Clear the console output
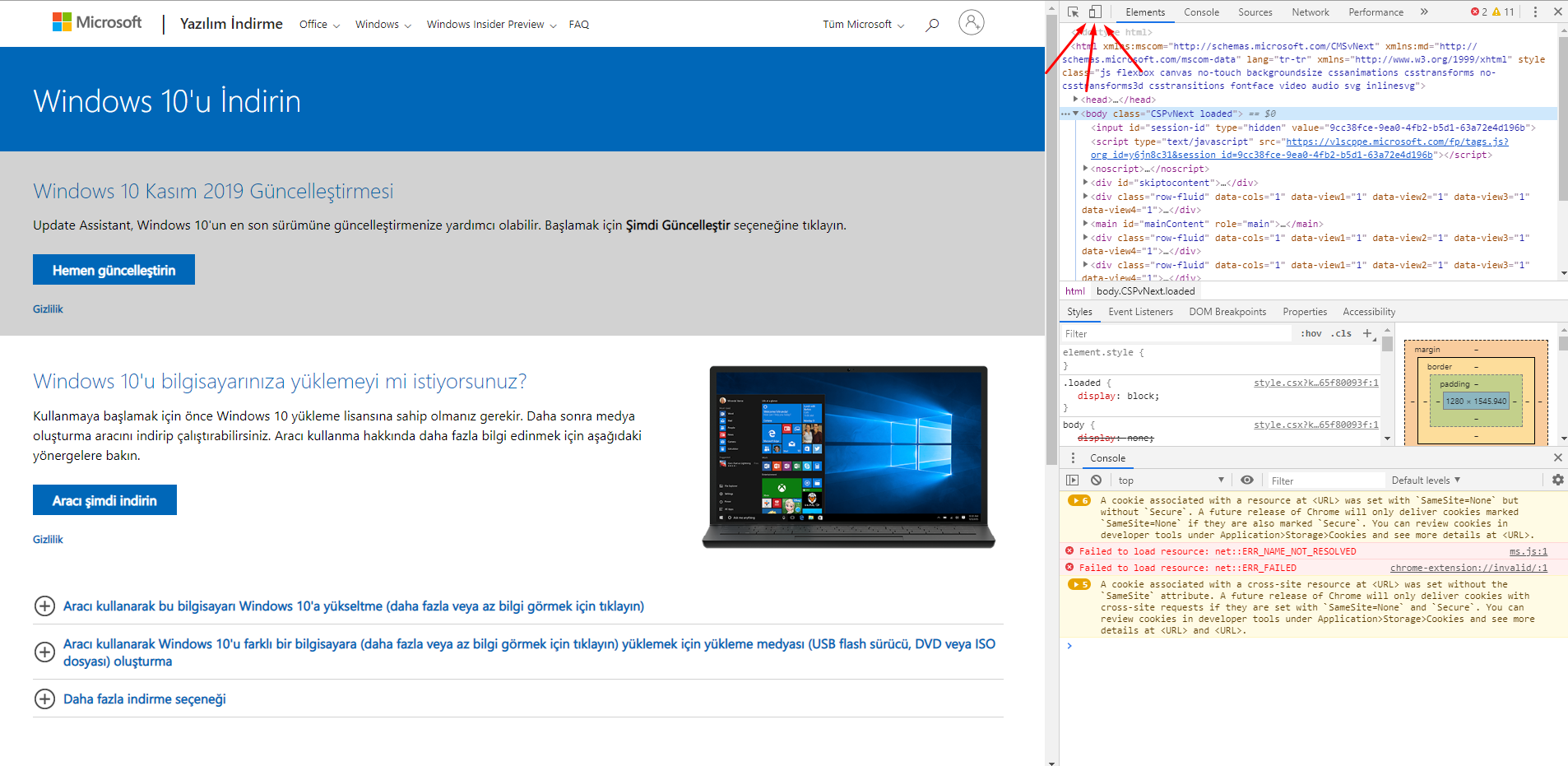 click(1096, 480)
